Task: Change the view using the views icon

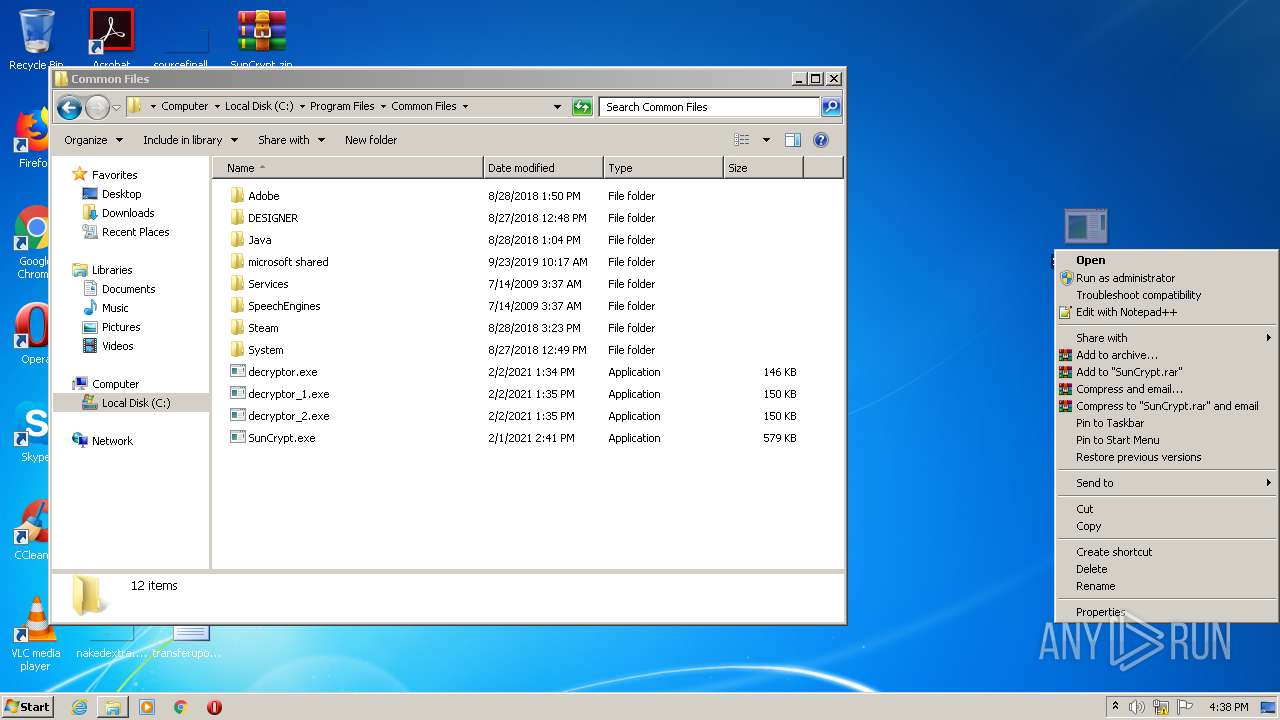Action: coord(741,140)
